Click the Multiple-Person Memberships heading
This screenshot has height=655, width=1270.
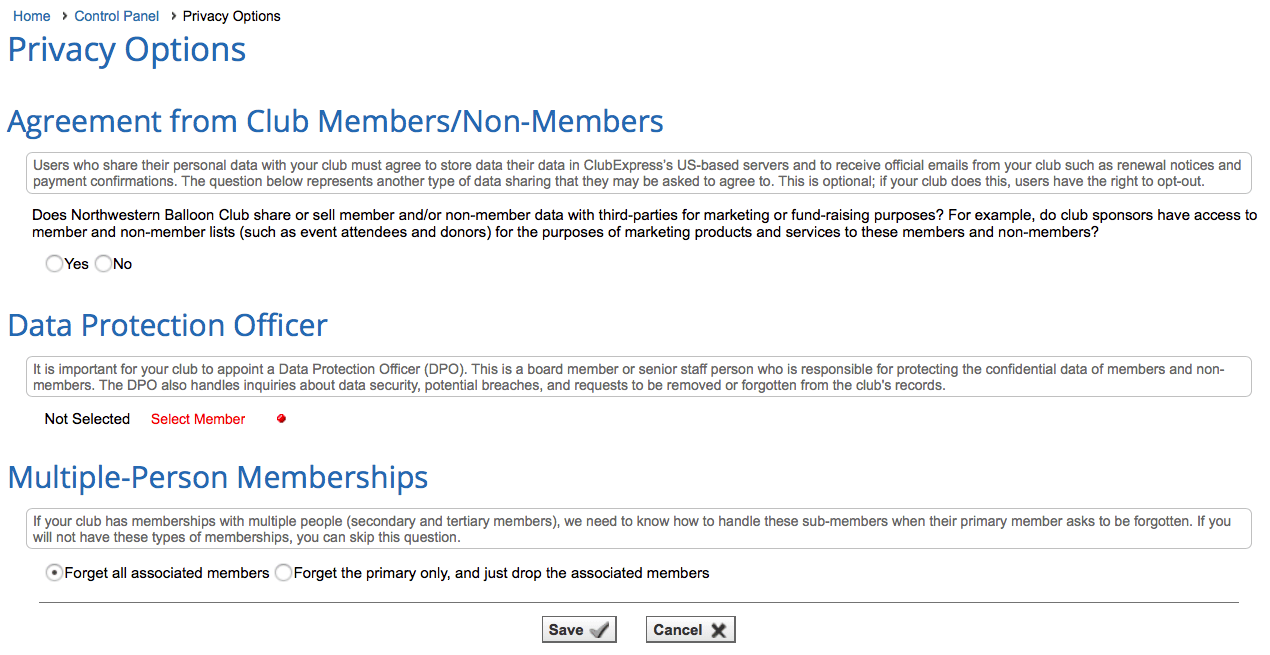coord(218,478)
